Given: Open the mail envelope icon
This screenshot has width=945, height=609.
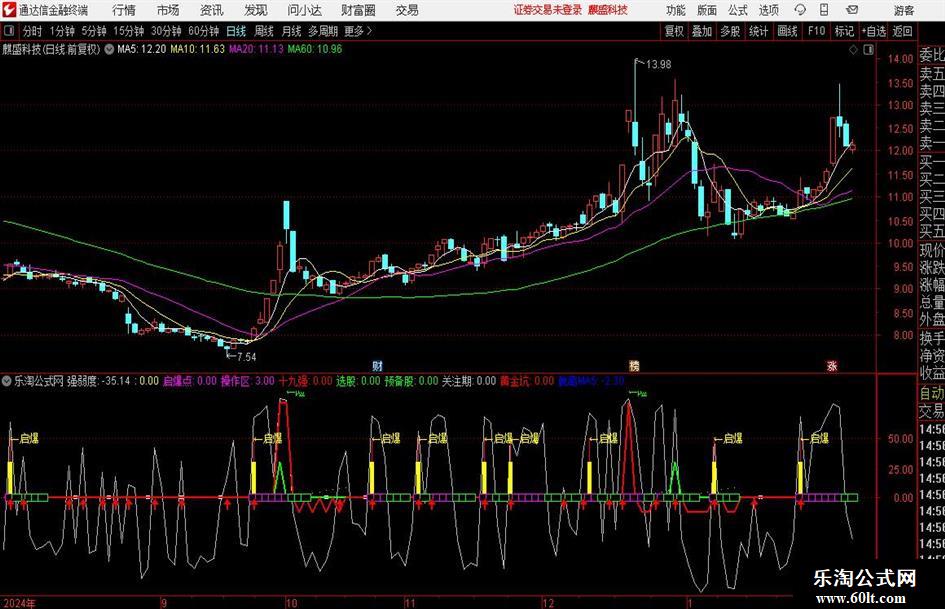Looking at the screenshot, I should tap(852, 10).
